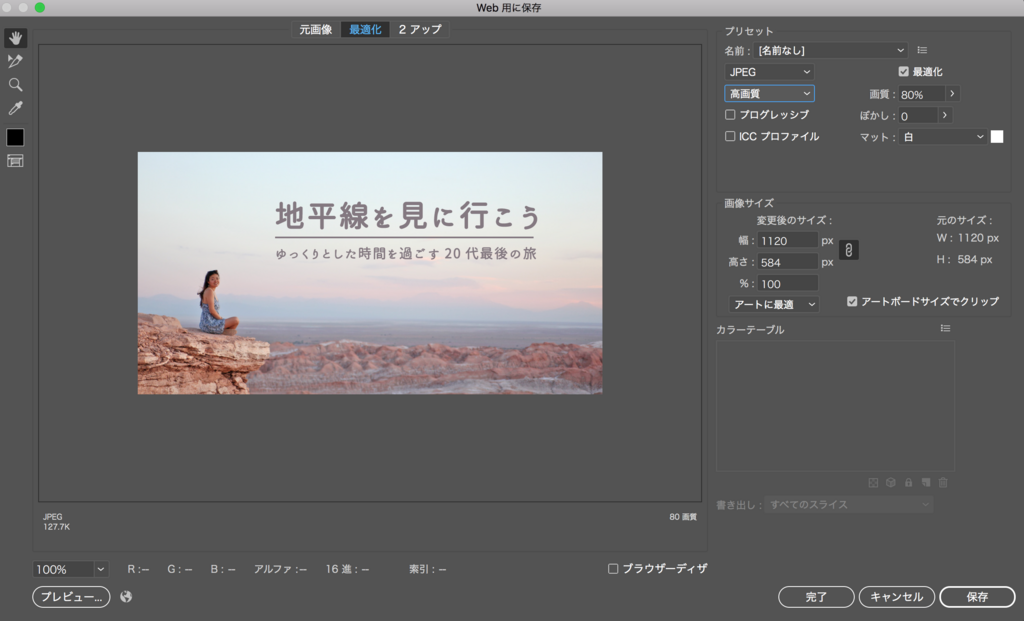This screenshot has height=621, width=1024.
Task: Toggle the 最適化 checkbox
Action: coord(903,71)
